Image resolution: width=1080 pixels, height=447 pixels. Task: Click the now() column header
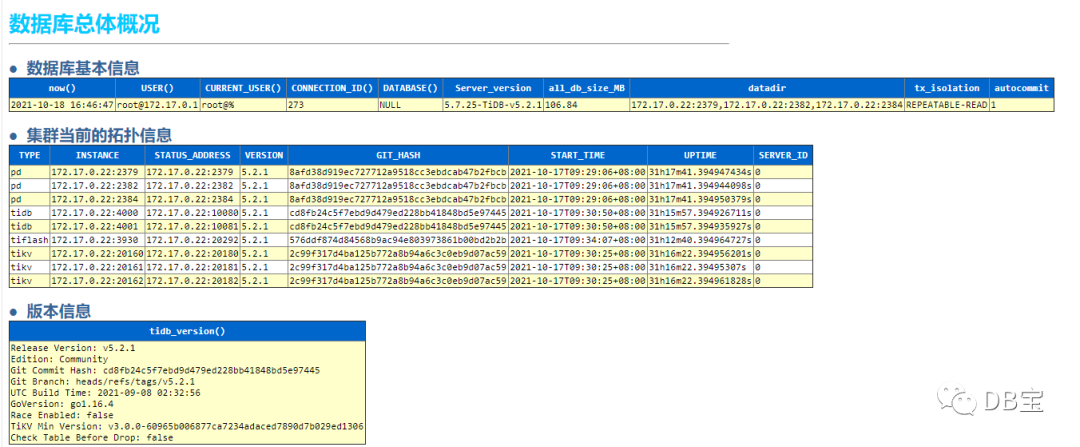coord(62,88)
